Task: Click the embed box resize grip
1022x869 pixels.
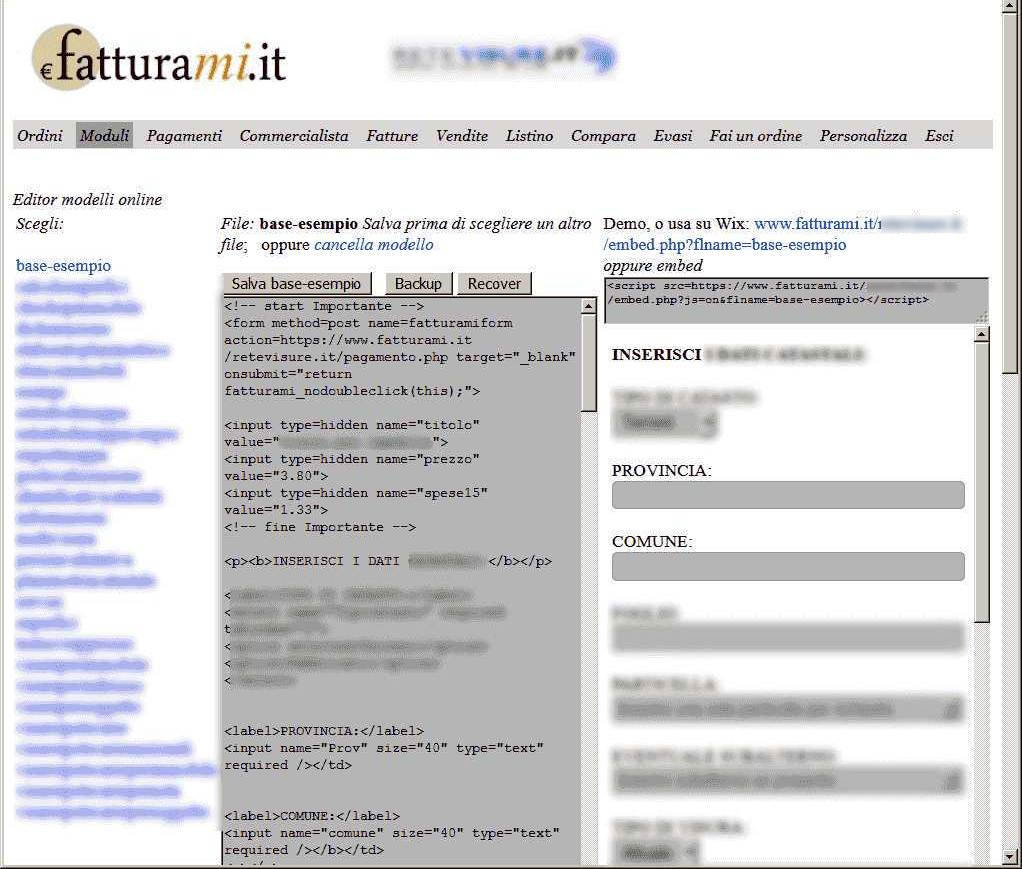Action: point(982,317)
